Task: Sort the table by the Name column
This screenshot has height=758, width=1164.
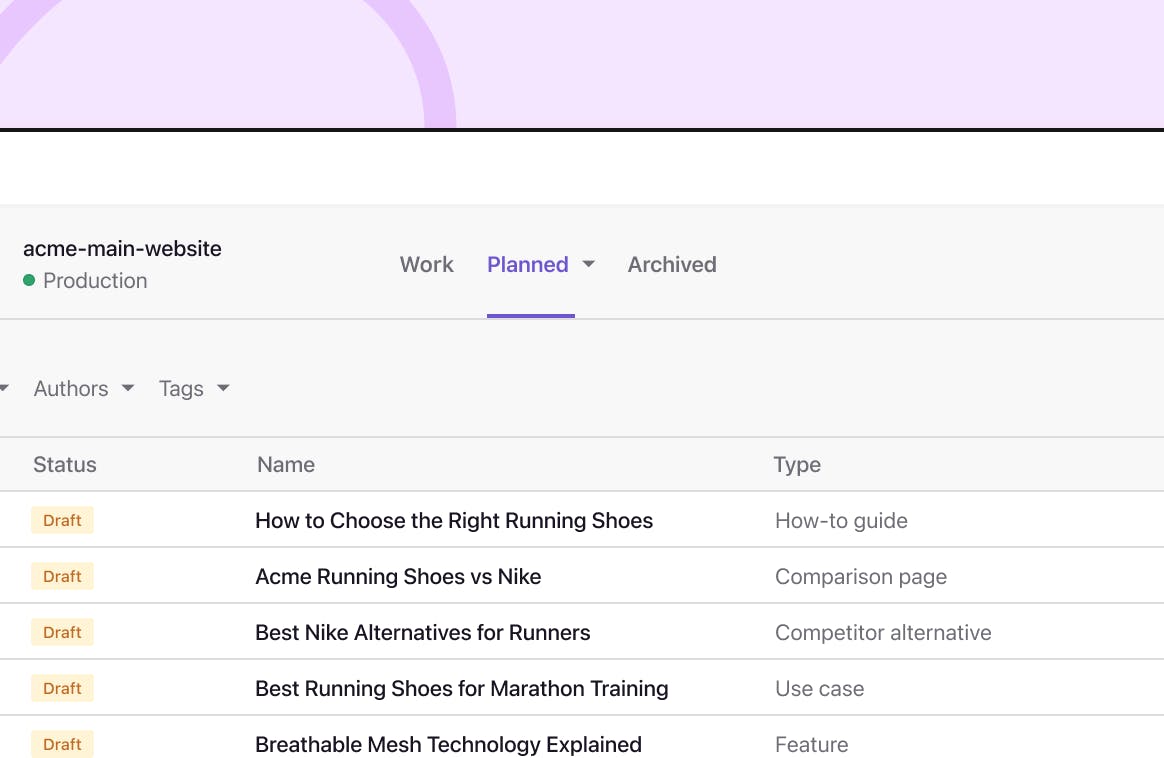Action: click(285, 464)
